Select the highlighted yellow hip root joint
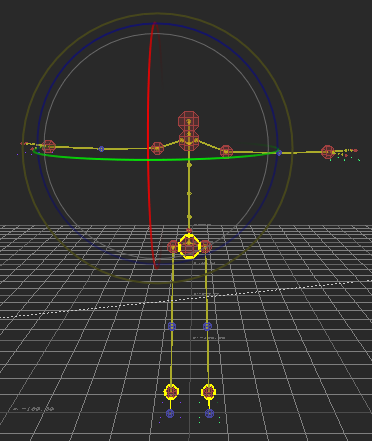 (x=189, y=246)
